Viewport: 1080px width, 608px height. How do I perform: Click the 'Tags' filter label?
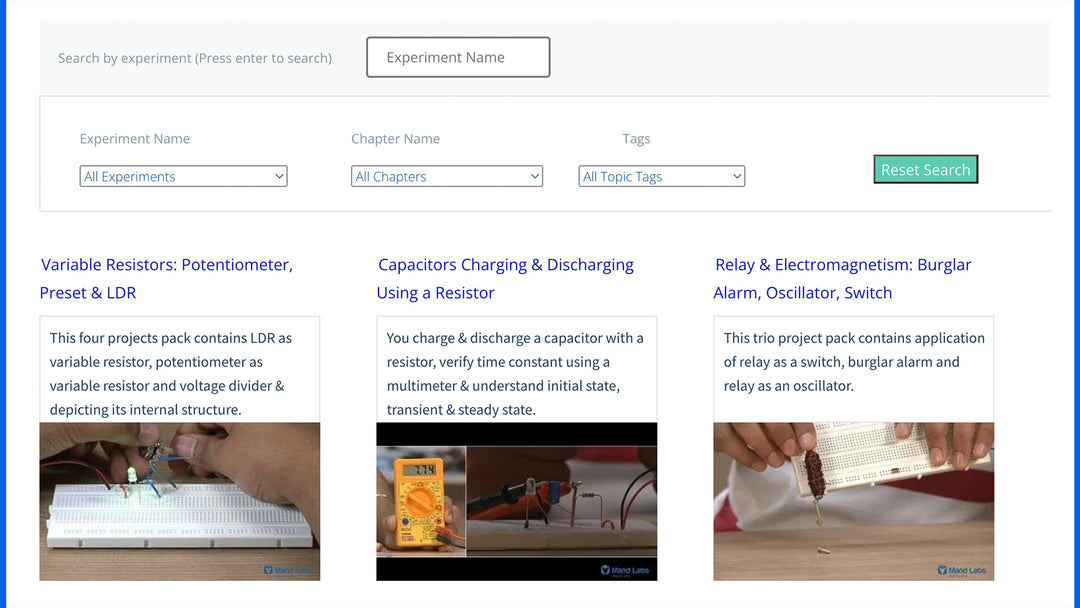(x=636, y=139)
